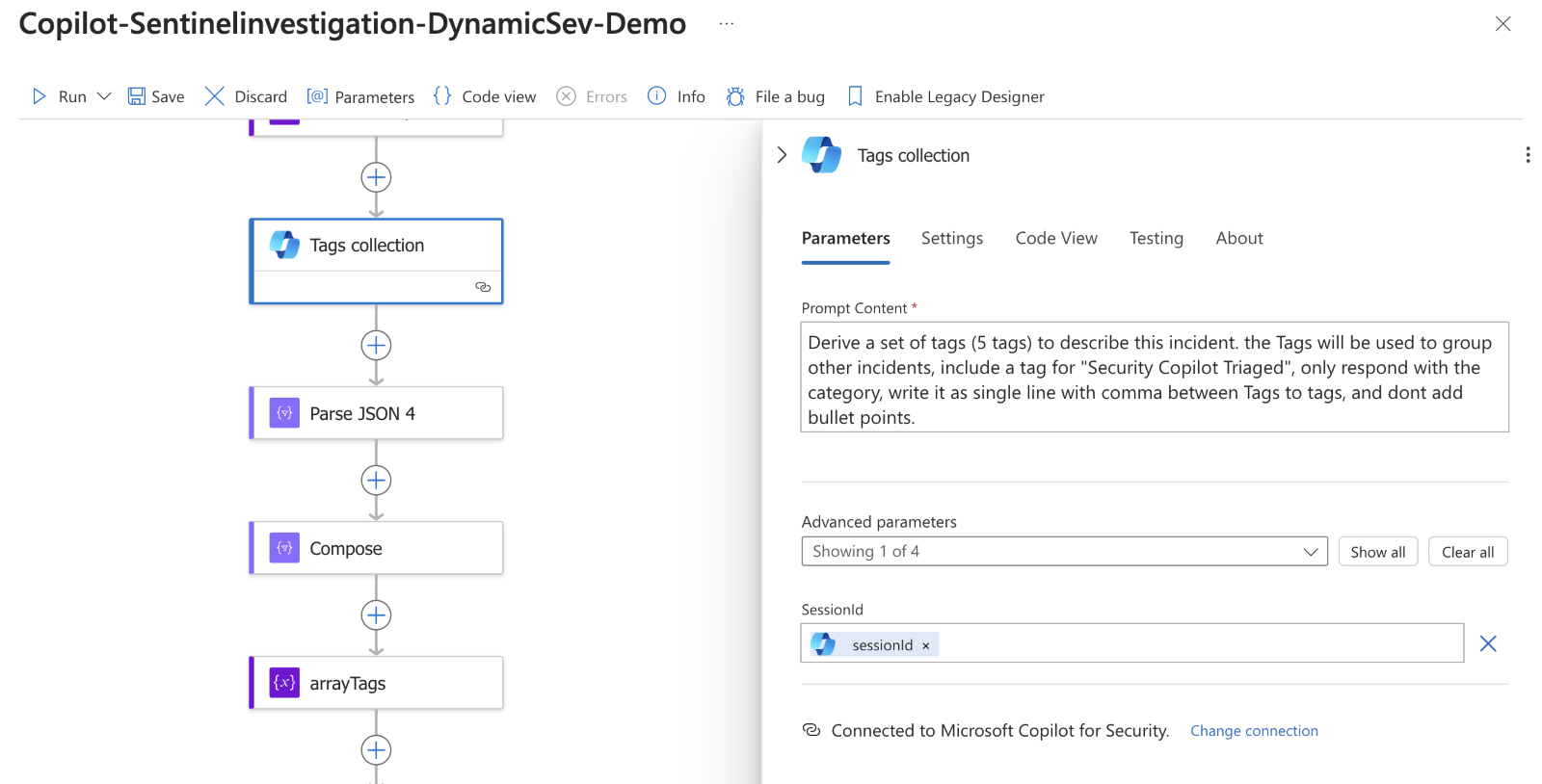Image resolution: width=1542 pixels, height=784 pixels.
Task: Click inside the Prompt Content text box
Action: point(1154,378)
